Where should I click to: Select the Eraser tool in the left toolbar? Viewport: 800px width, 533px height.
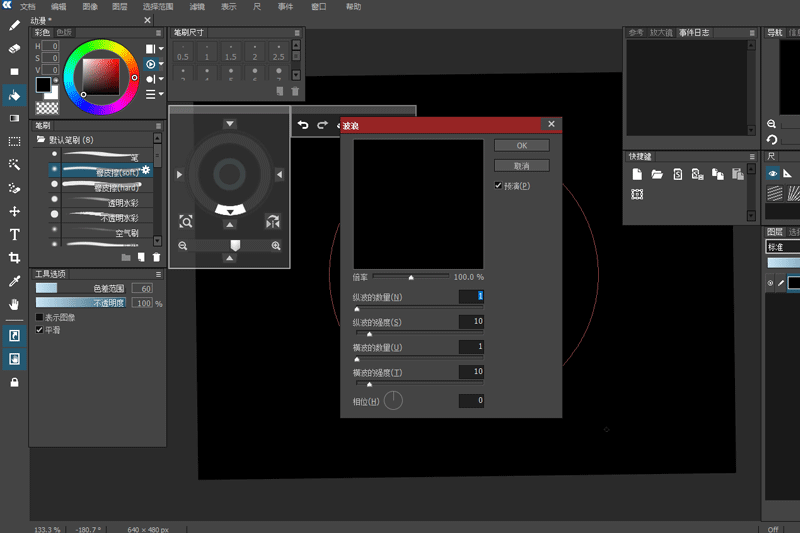point(14,48)
